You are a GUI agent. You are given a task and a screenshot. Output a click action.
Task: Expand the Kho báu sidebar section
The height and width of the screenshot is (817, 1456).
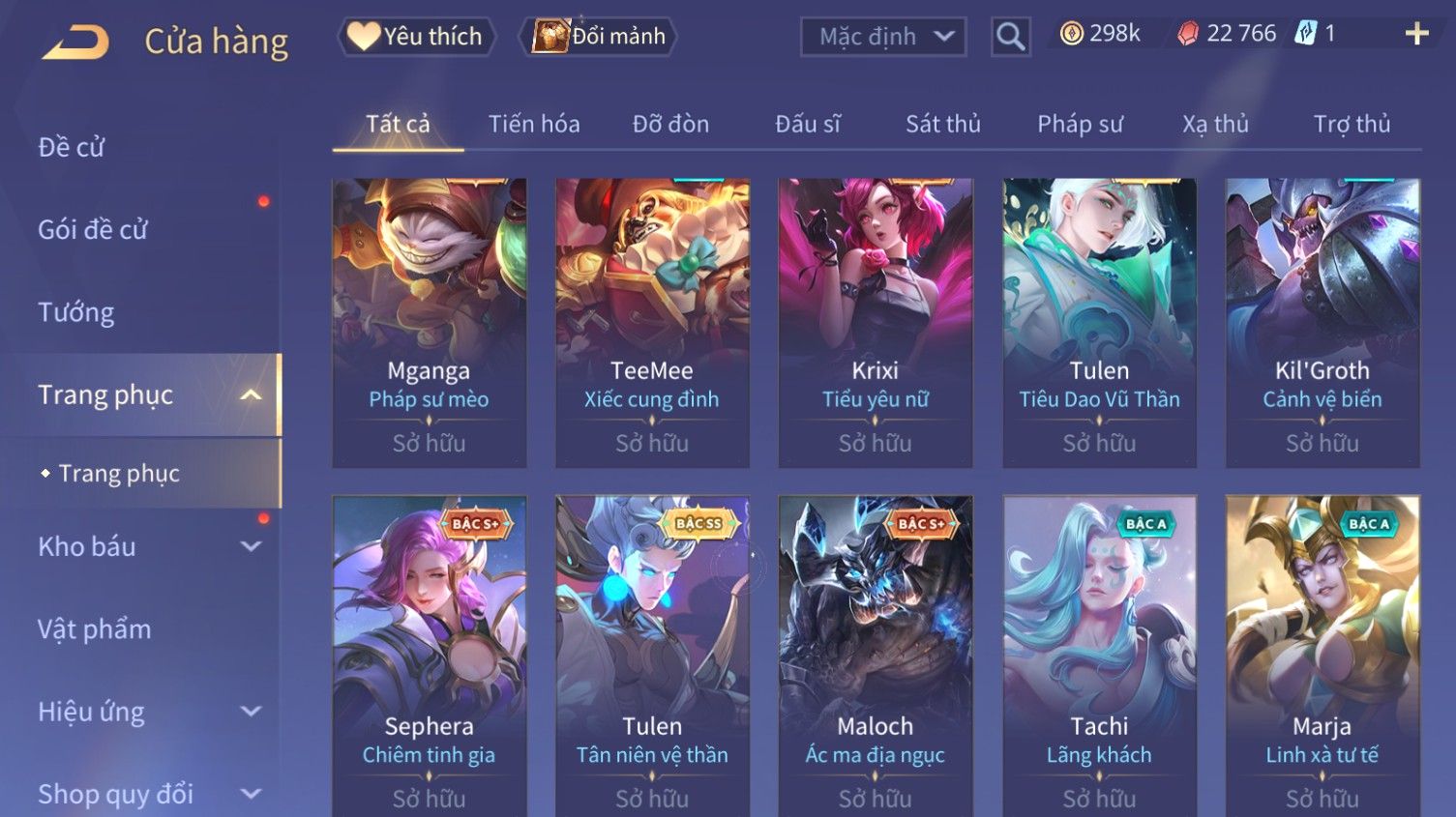coord(251,546)
